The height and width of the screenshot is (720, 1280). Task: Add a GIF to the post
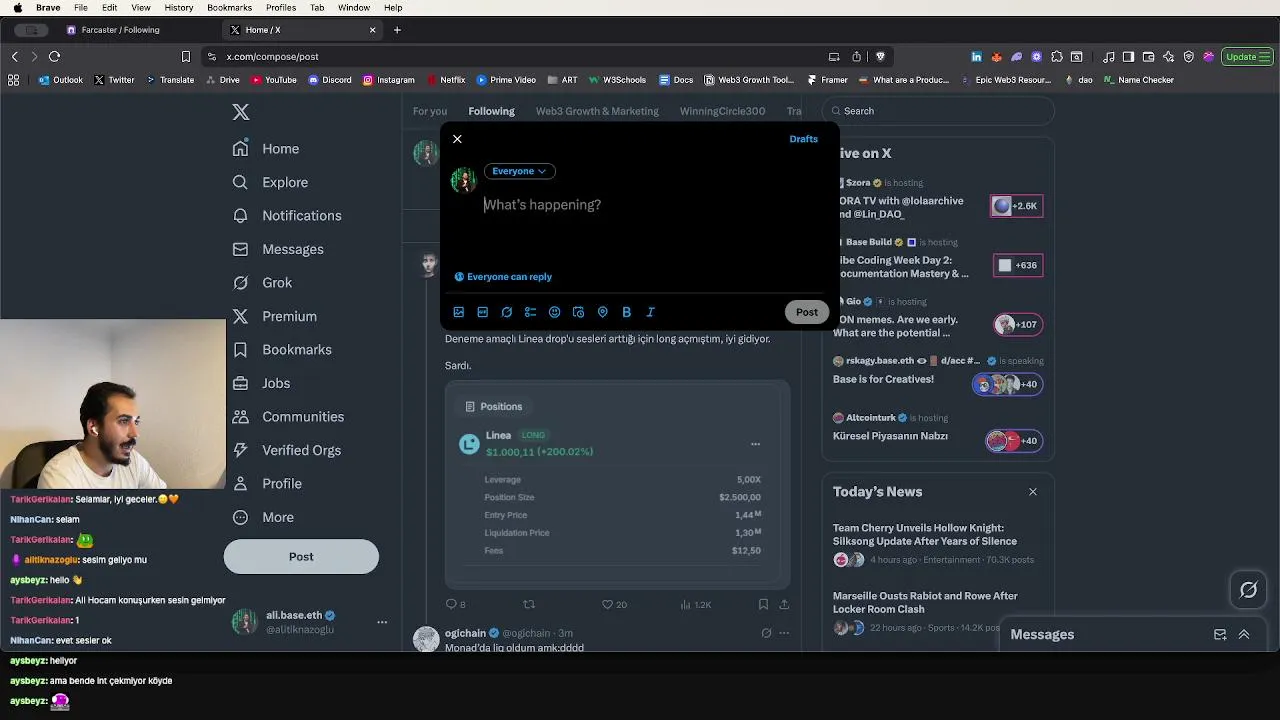(x=483, y=312)
